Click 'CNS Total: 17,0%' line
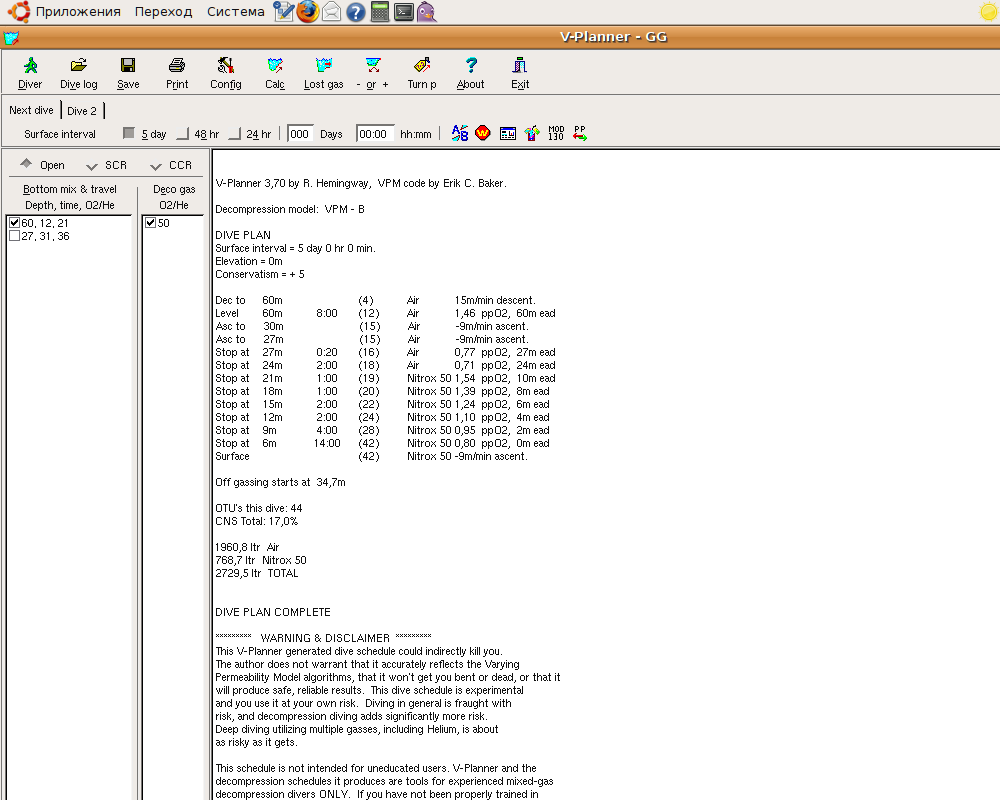Image resolution: width=1000 pixels, height=800 pixels. pos(256,521)
